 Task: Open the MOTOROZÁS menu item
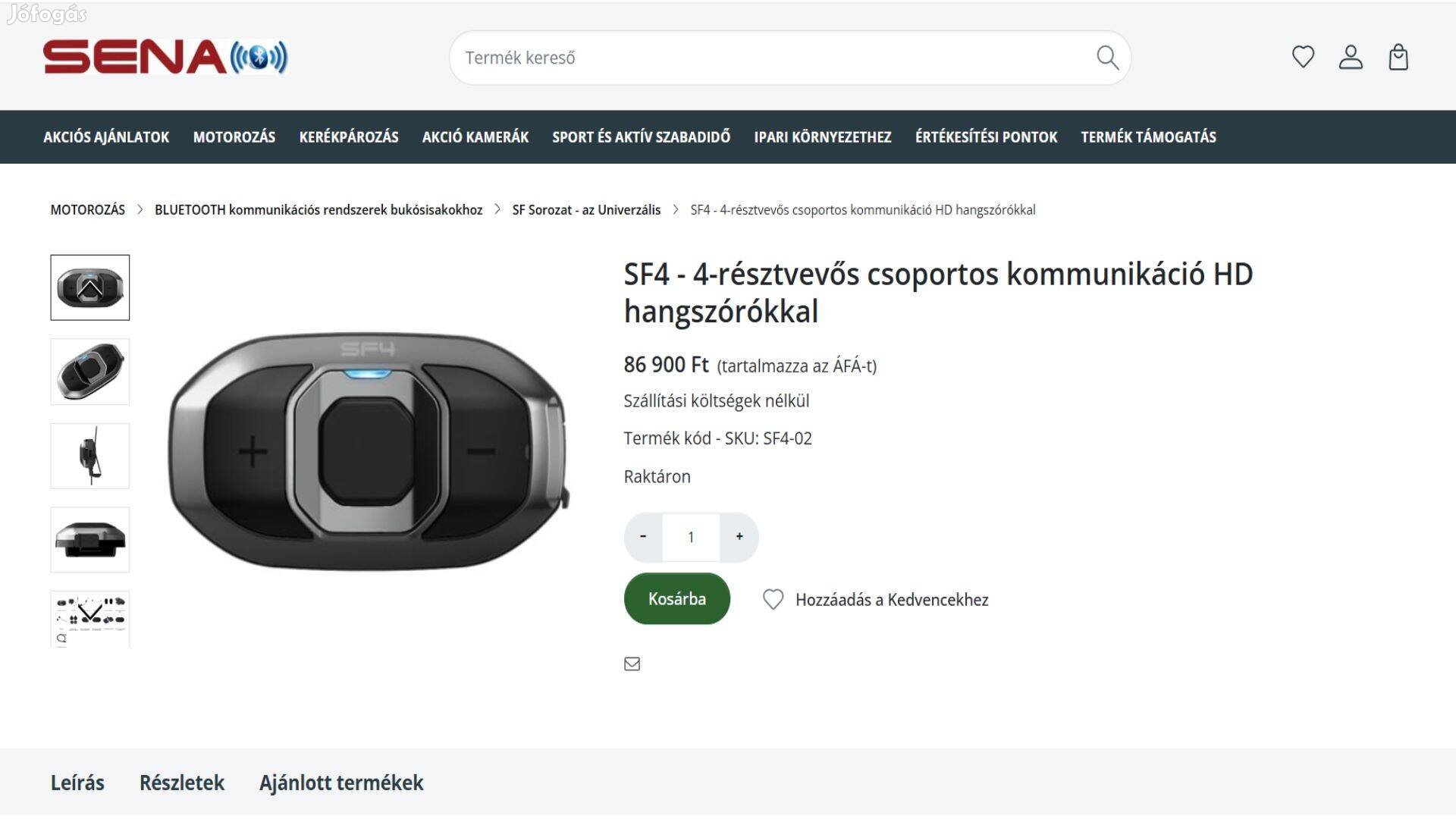[234, 137]
